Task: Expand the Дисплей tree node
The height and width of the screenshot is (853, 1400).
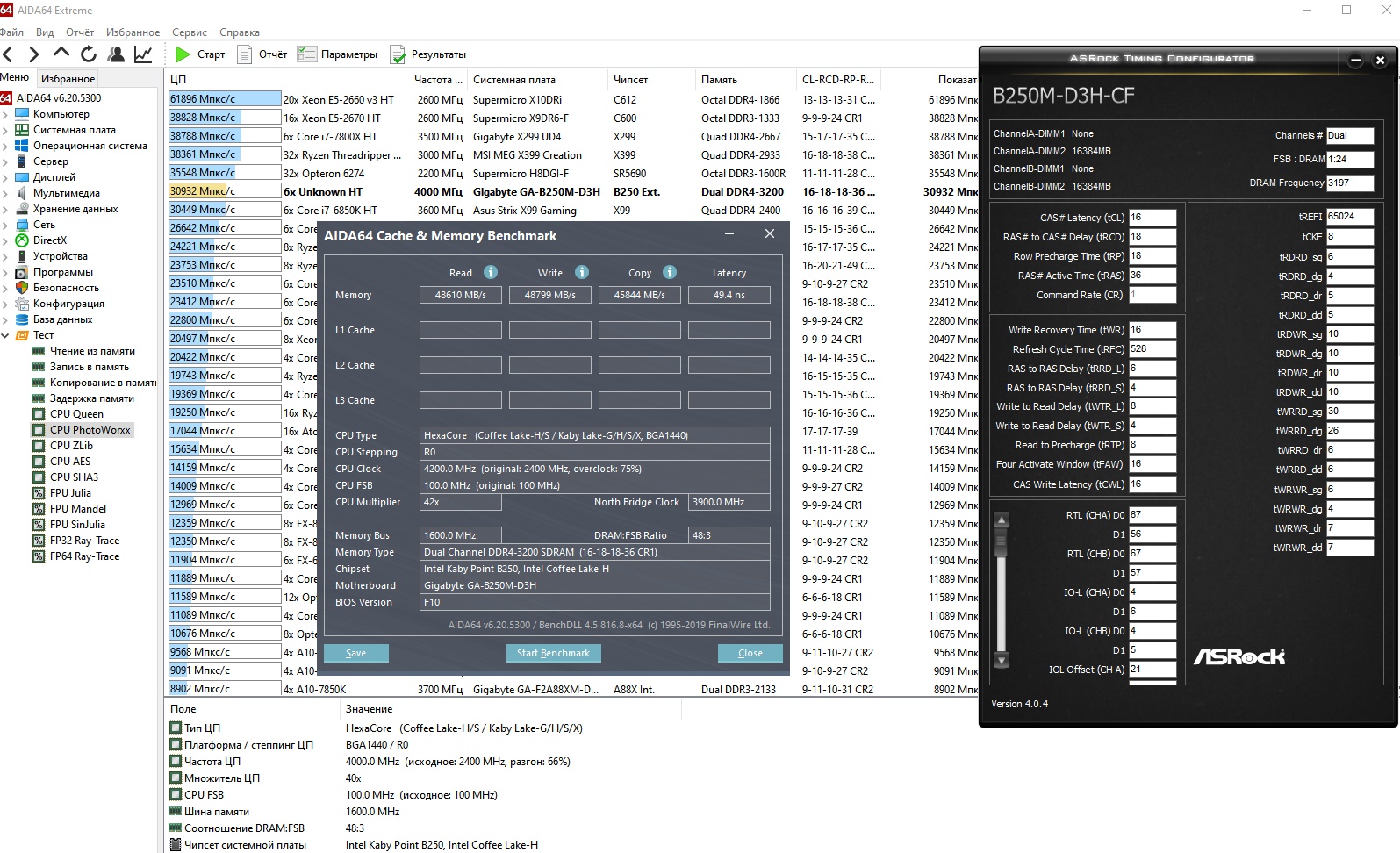Action: click(5, 177)
